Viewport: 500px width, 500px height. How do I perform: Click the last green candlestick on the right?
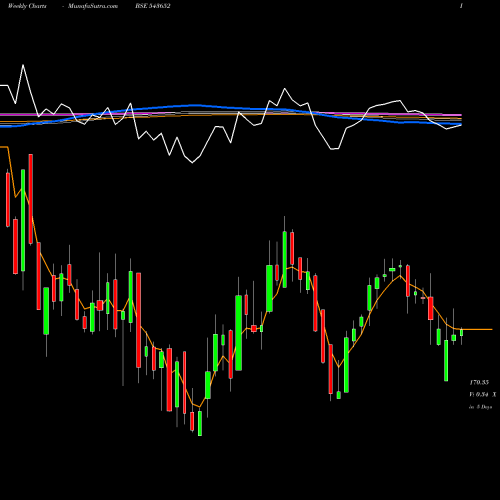coord(461,332)
